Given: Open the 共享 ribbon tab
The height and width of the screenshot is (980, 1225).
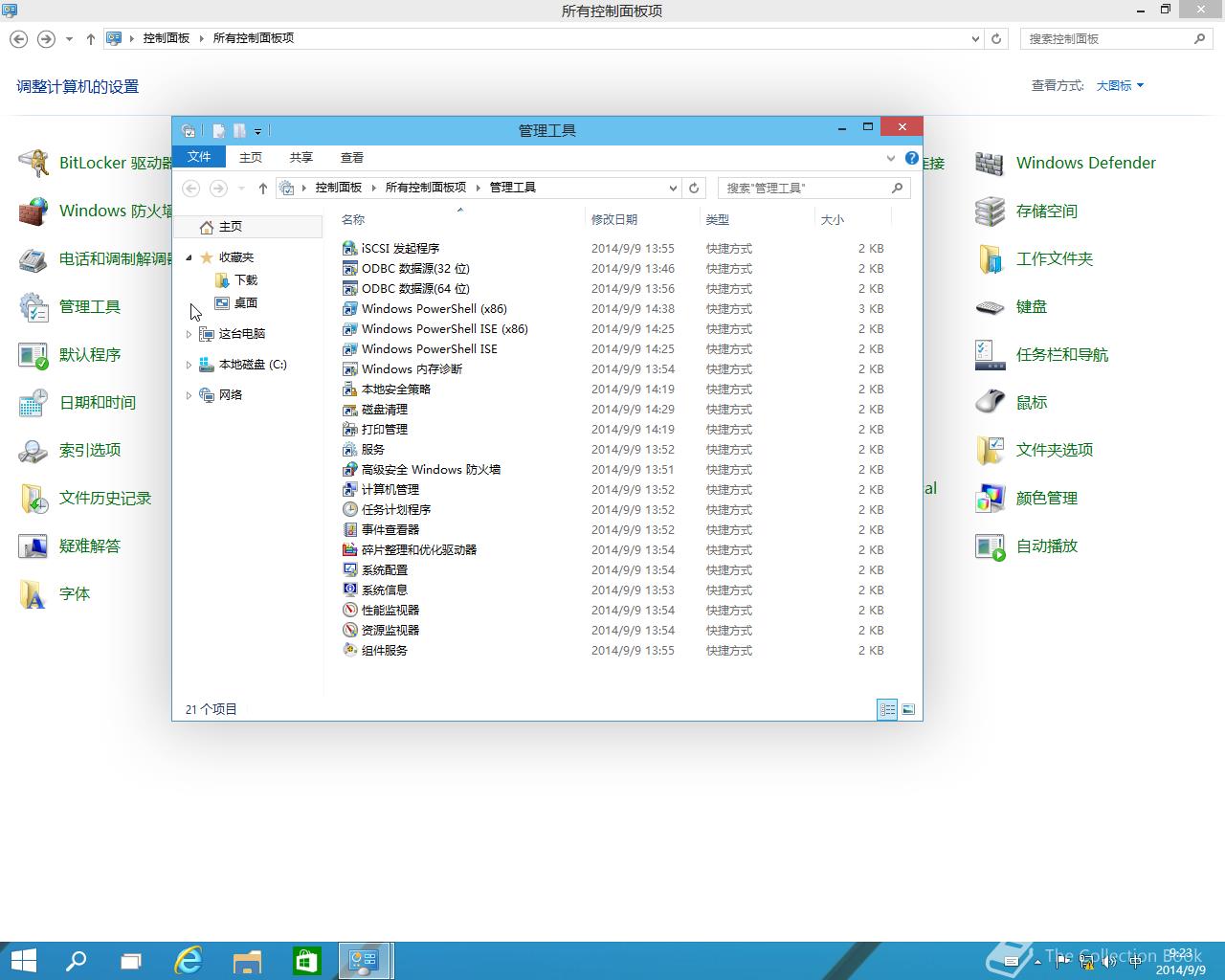Looking at the screenshot, I should pyautogui.click(x=301, y=157).
